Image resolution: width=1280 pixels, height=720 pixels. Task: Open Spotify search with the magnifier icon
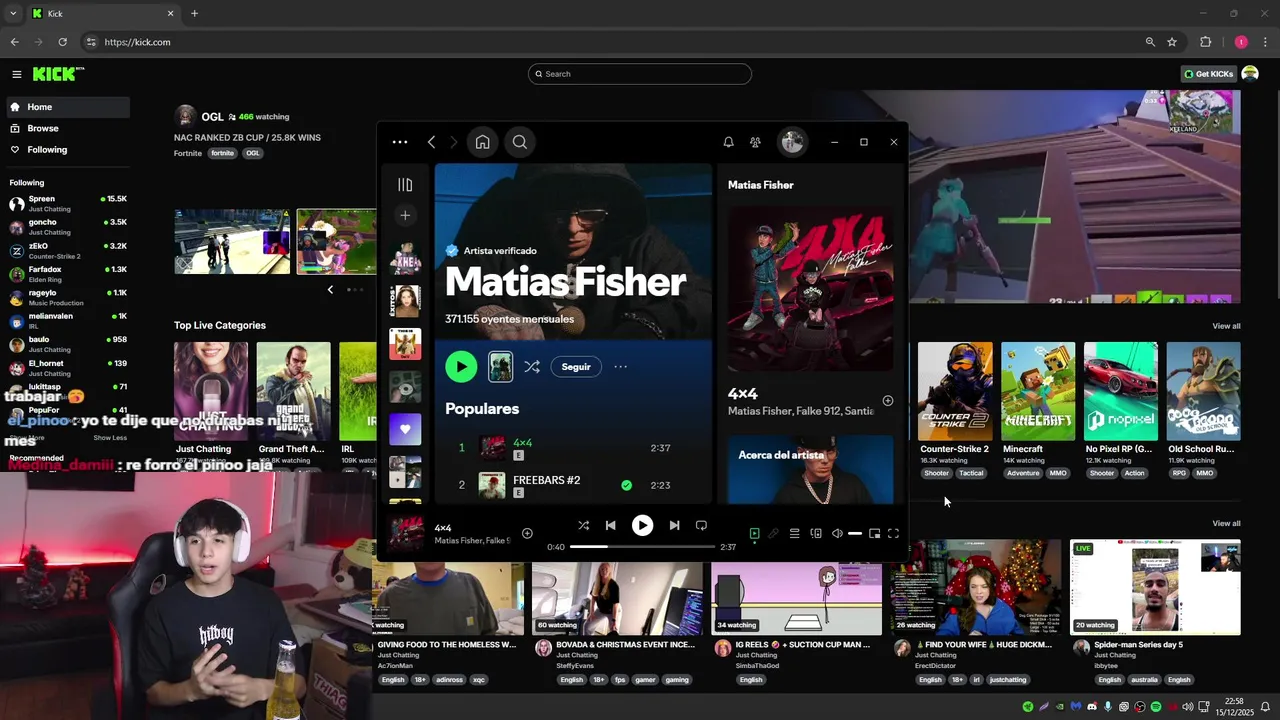[520, 142]
